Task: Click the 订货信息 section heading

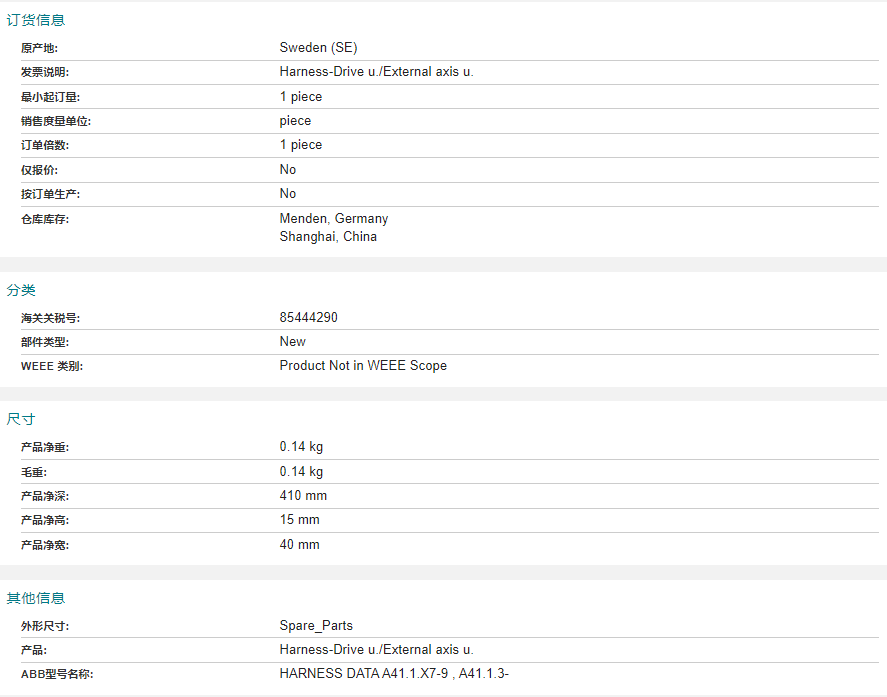Action: [36, 20]
